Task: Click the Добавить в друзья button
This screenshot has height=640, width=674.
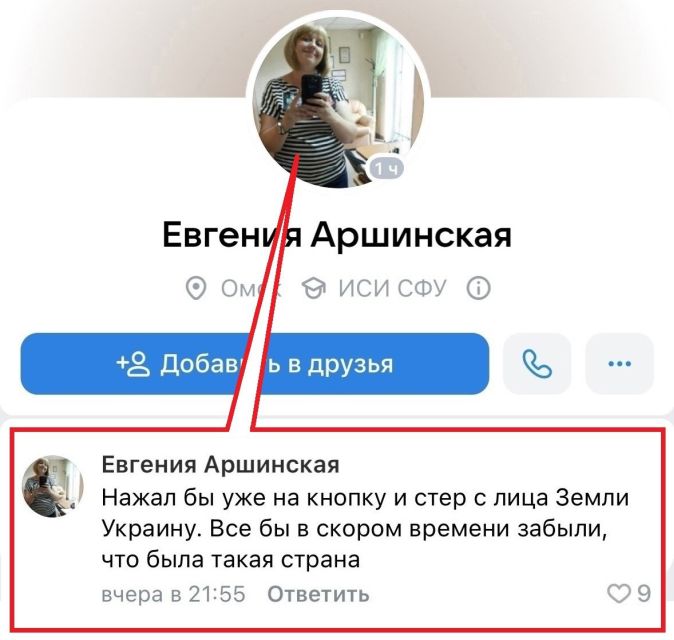Action: click(x=255, y=364)
